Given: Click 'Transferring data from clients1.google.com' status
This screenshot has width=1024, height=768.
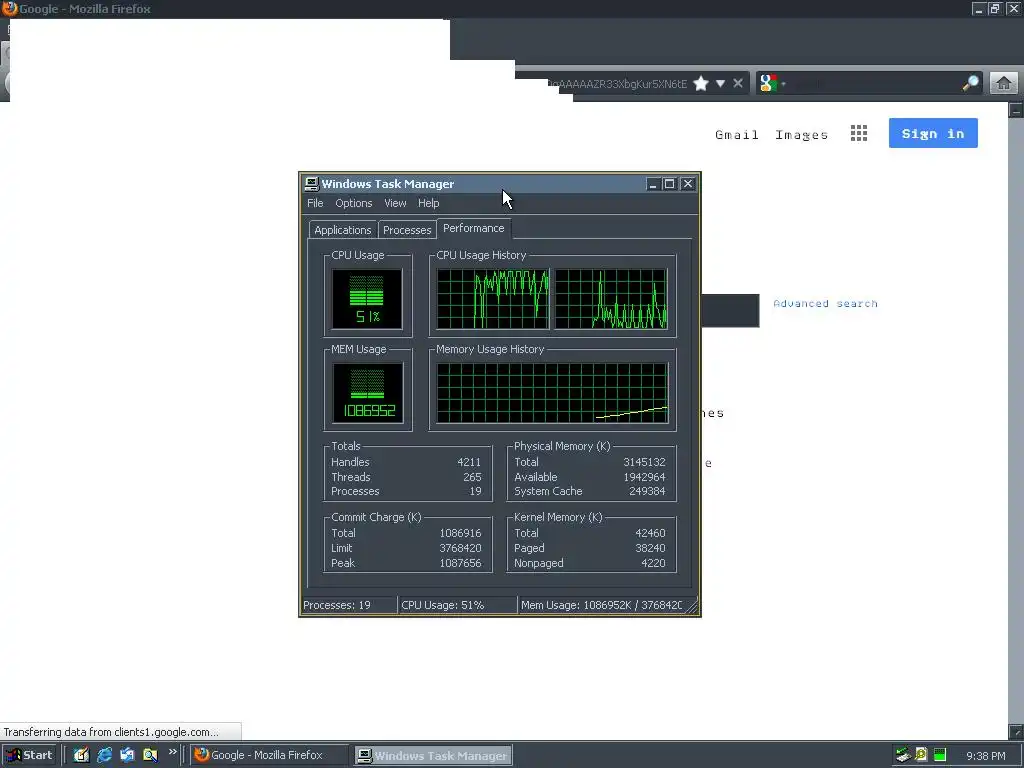Looking at the screenshot, I should [111, 732].
